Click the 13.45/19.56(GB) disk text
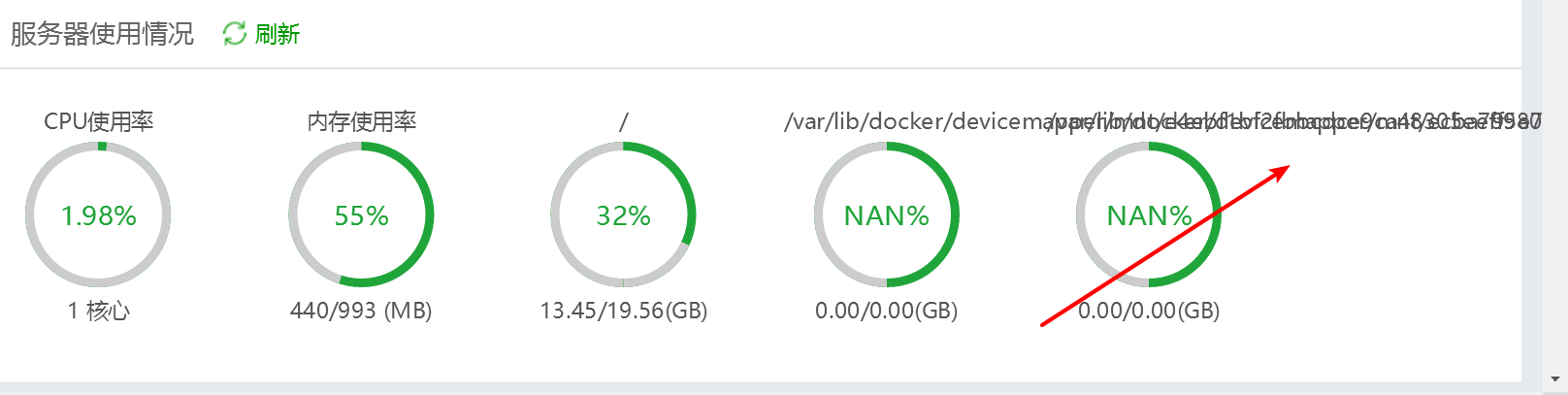 (623, 311)
